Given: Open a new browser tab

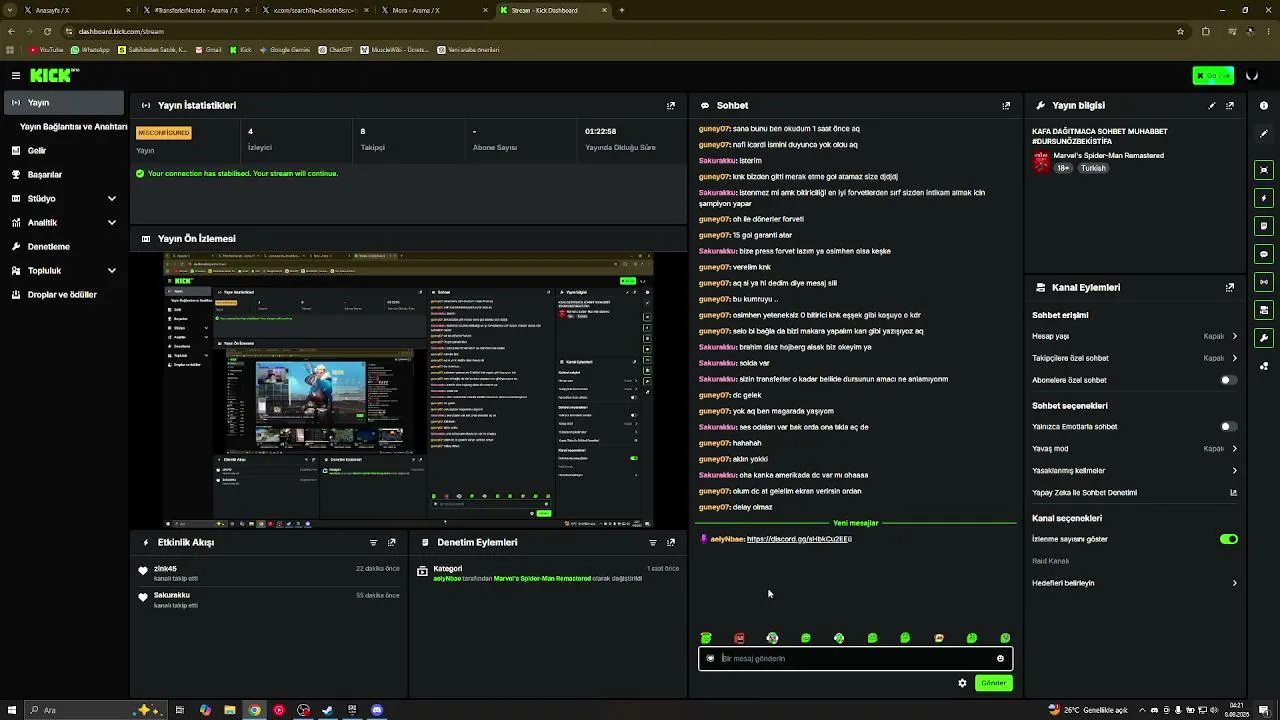Looking at the screenshot, I should click(622, 10).
